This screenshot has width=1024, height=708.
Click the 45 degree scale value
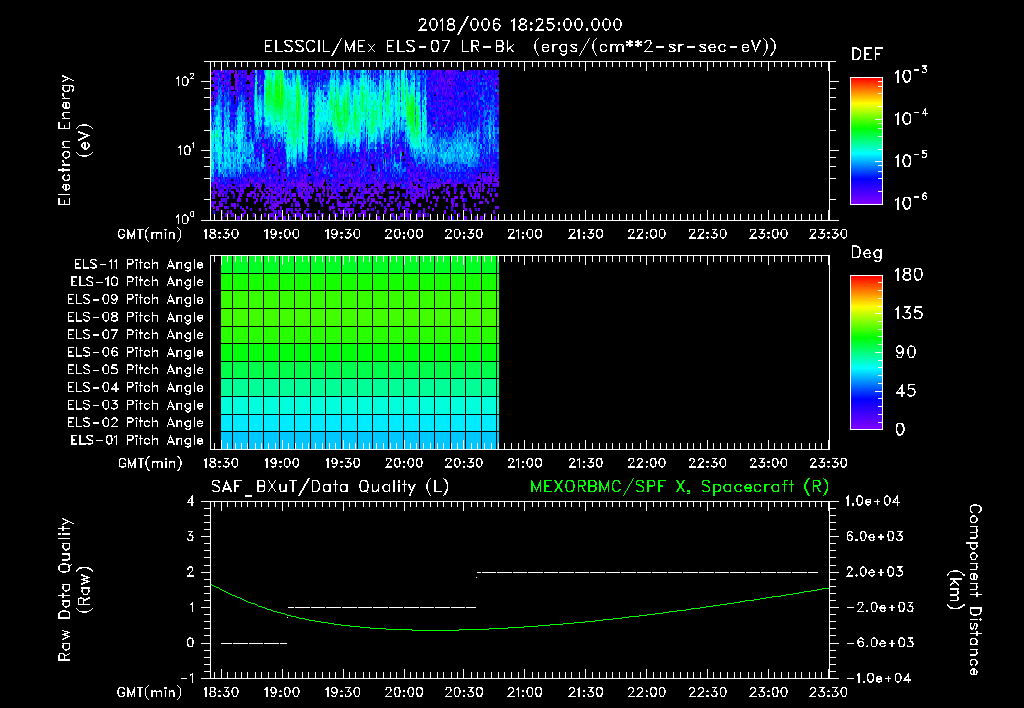pyautogui.click(x=906, y=391)
